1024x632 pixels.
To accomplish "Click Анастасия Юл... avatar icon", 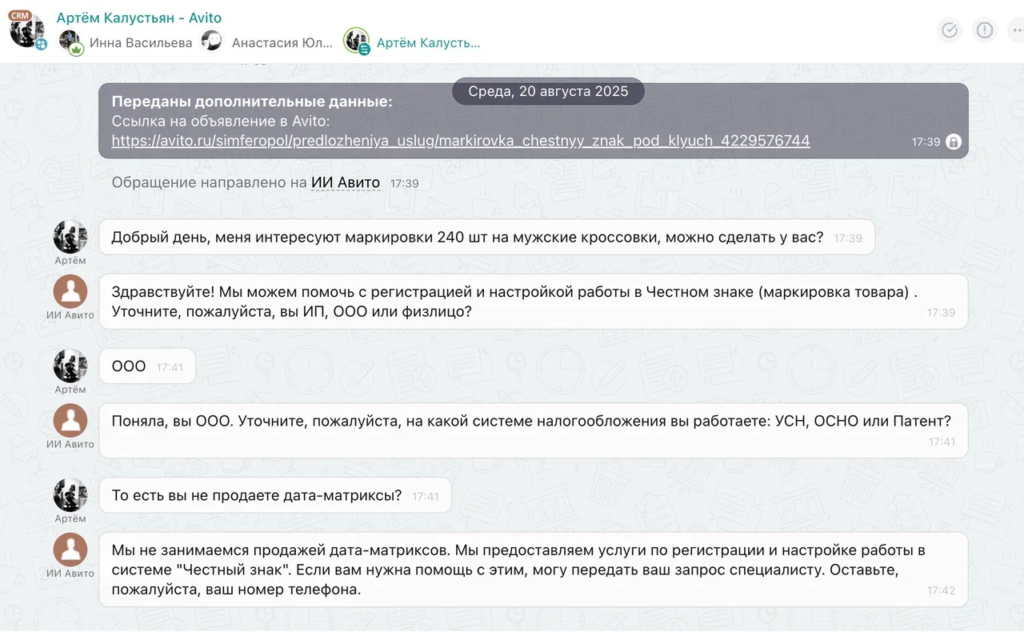I will pos(212,40).
